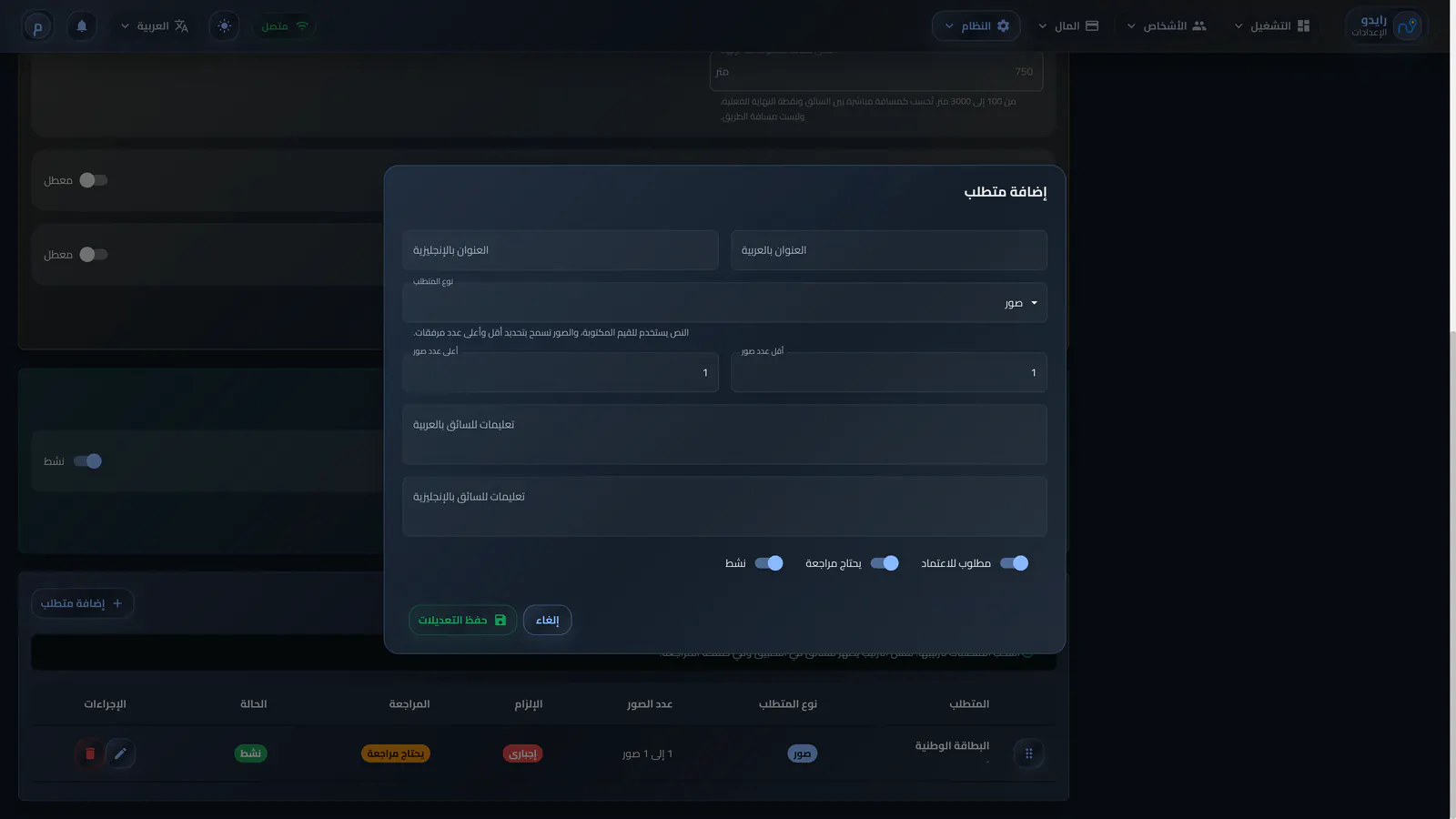Image resolution: width=1456 pixels, height=819 pixels.
Task: Click the save disk icon
Action: tap(500, 621)
